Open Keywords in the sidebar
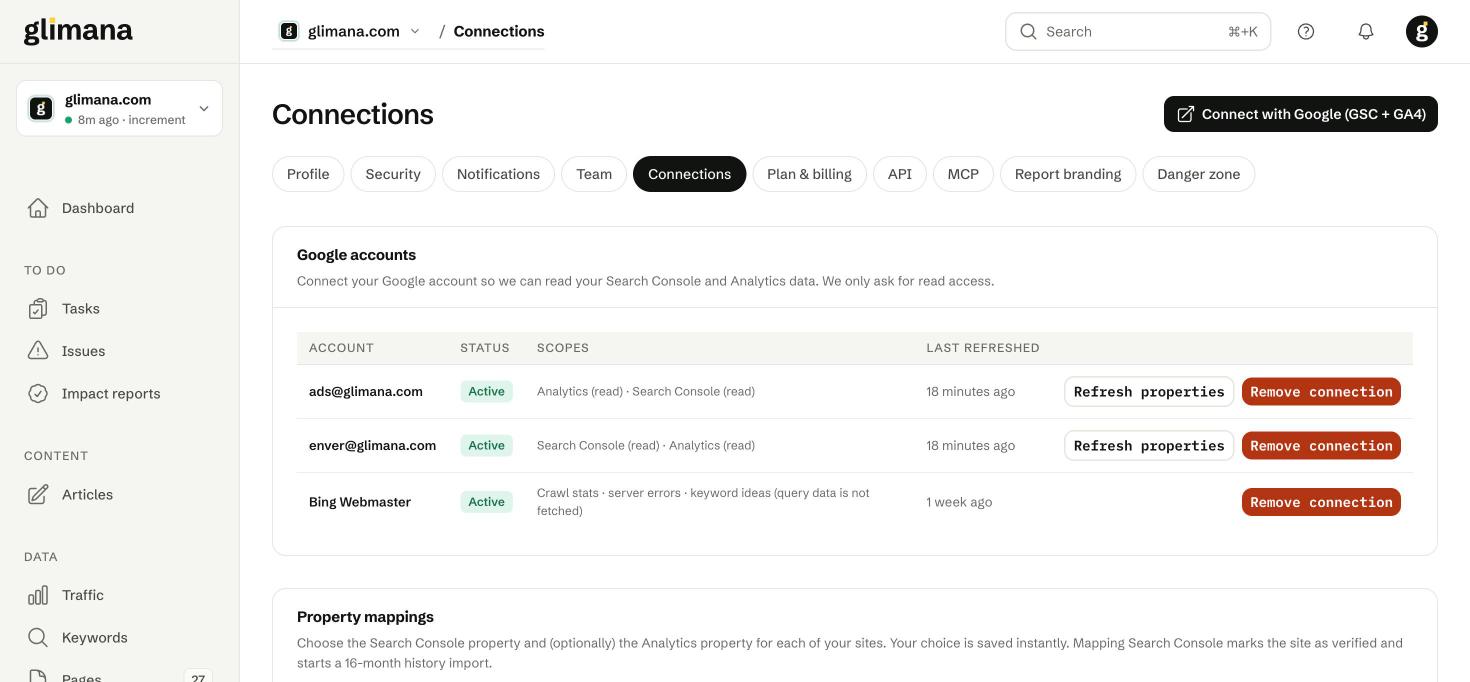 [x=95, y=638]
